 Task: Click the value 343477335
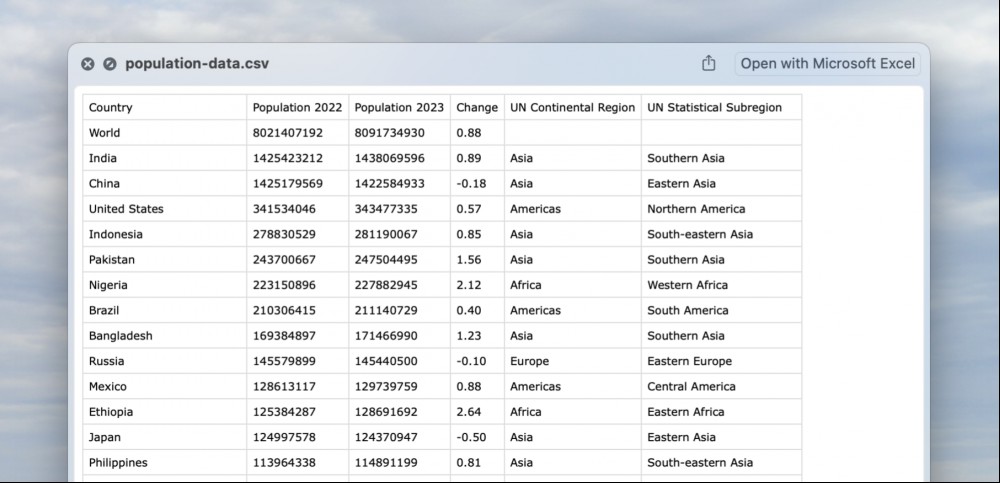tap(386, 209)
